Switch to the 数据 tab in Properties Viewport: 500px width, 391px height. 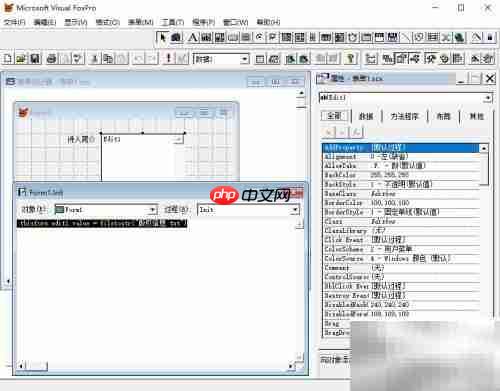click(366, 116)
